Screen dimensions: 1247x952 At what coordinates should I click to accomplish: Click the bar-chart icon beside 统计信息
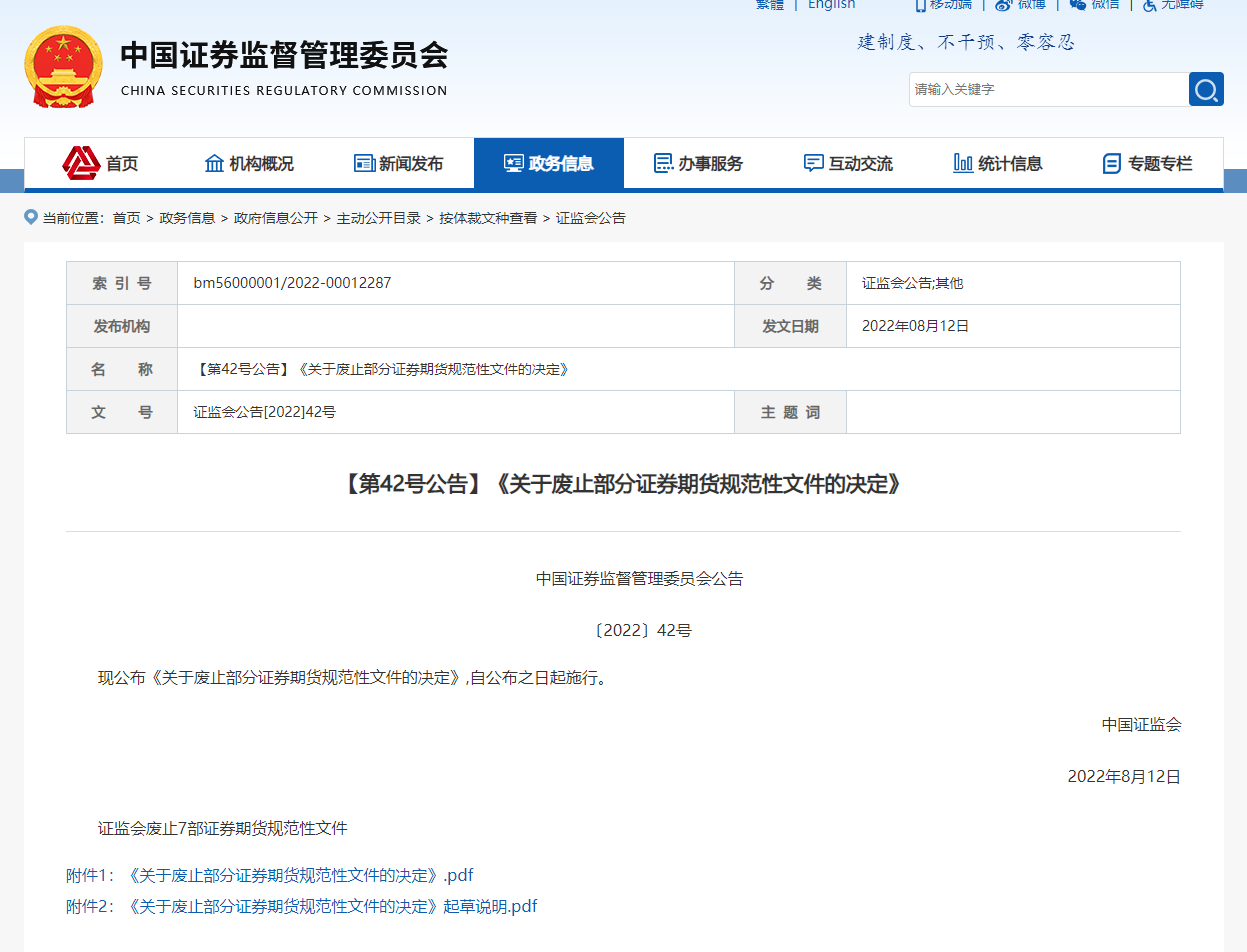(x=963, y=162)
